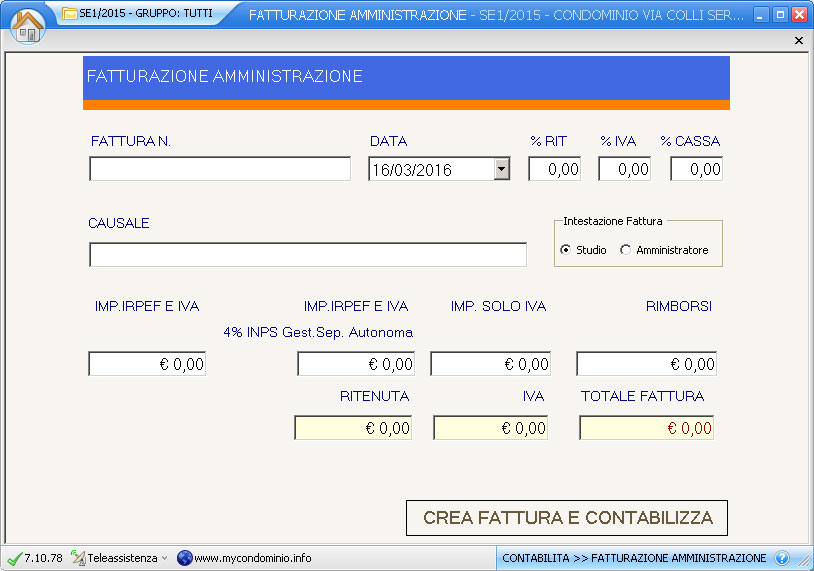Click the green checkmark version icon
The width and height of the screenshot is (814, 571).
[x=14, y=558]
